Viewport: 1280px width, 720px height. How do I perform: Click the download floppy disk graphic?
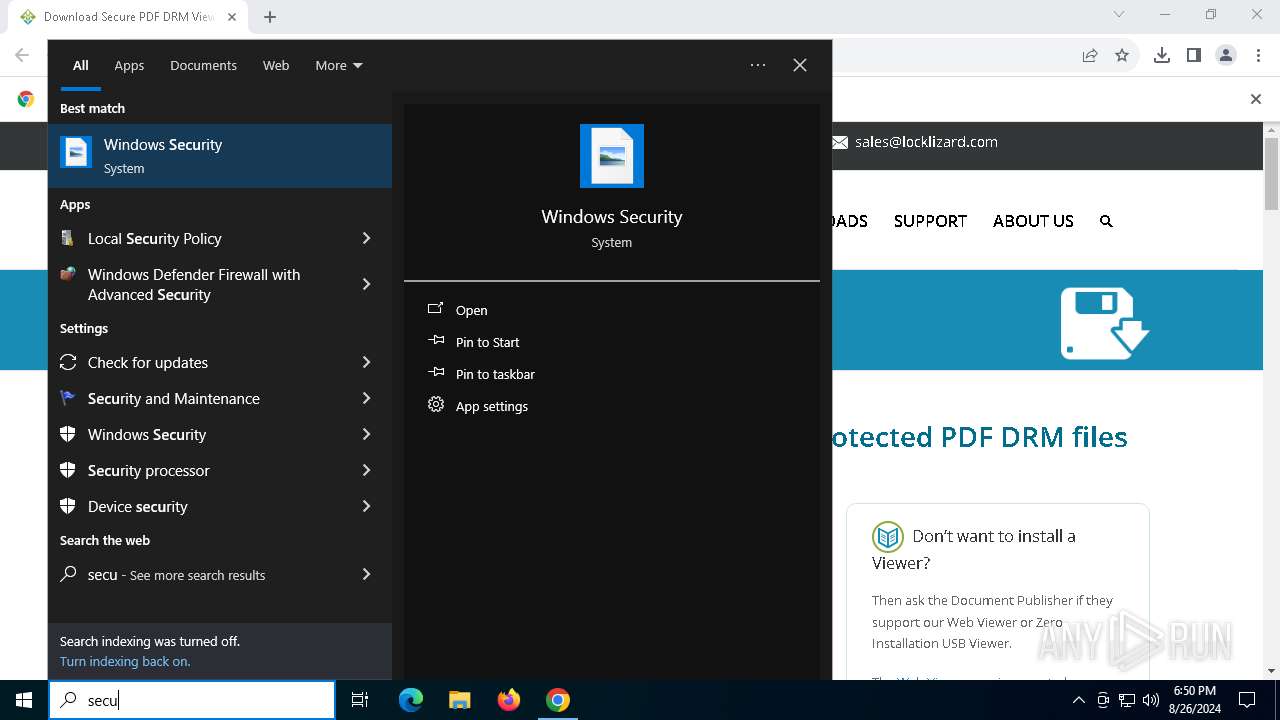pos(1104,323)
